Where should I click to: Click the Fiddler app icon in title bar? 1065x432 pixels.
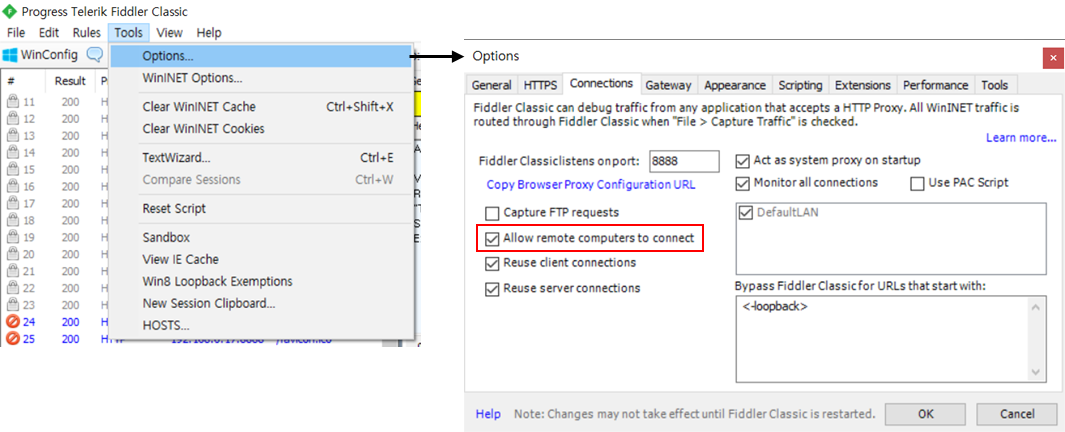(x=10, y=12)
